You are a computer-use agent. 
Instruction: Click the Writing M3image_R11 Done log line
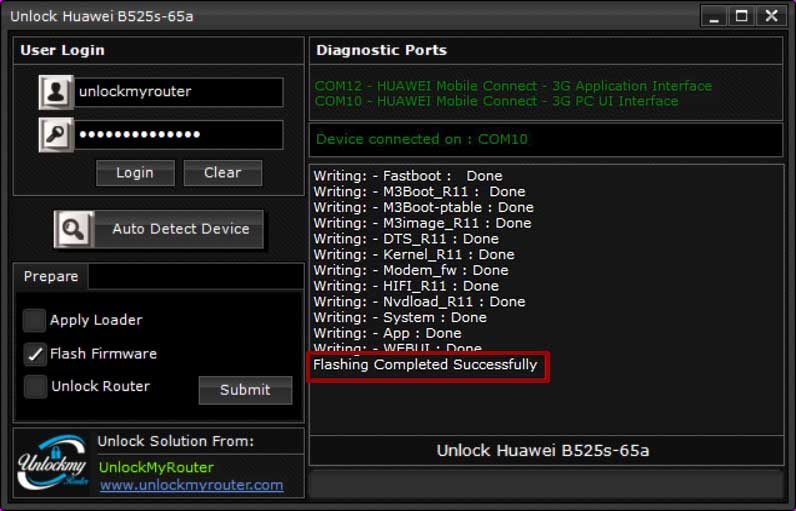[x=422, y=223]
